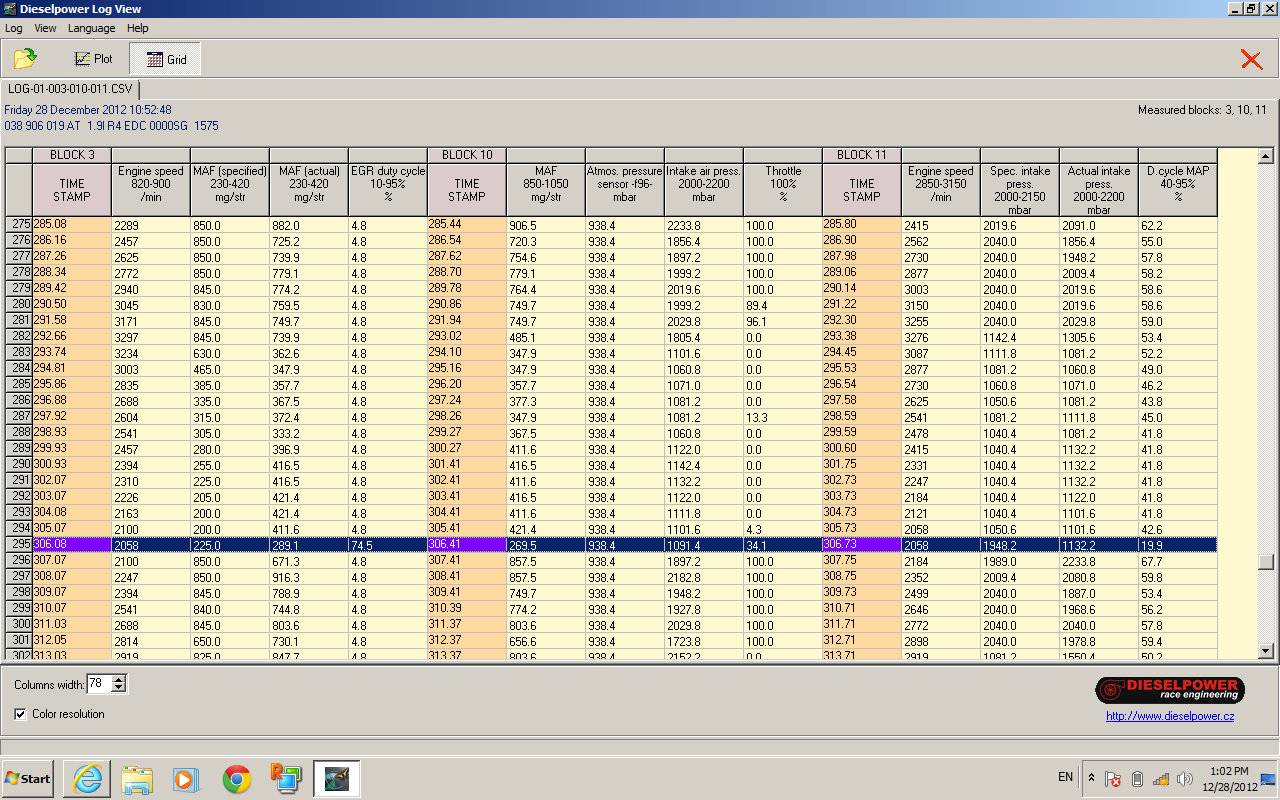Open the Language menu
Image resolution: width=1280 pixels, height=800 pixels.
point(91,28)
